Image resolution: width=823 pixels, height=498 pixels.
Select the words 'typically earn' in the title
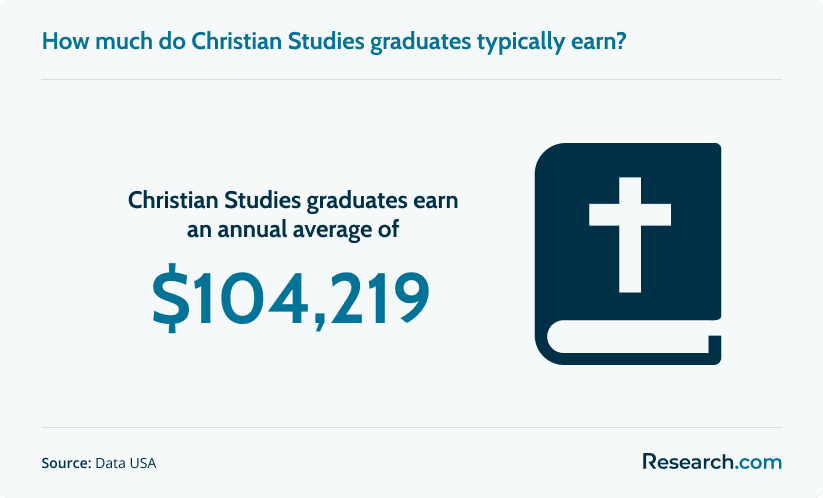point(546,43)
